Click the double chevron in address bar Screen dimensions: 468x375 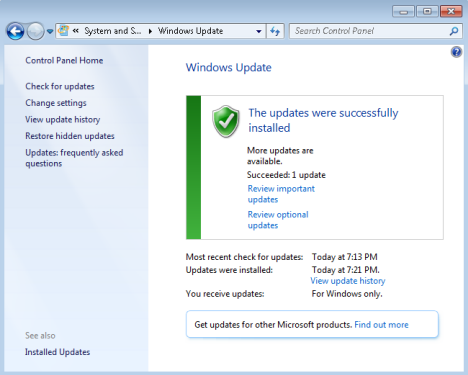click(x=76, y=31)
